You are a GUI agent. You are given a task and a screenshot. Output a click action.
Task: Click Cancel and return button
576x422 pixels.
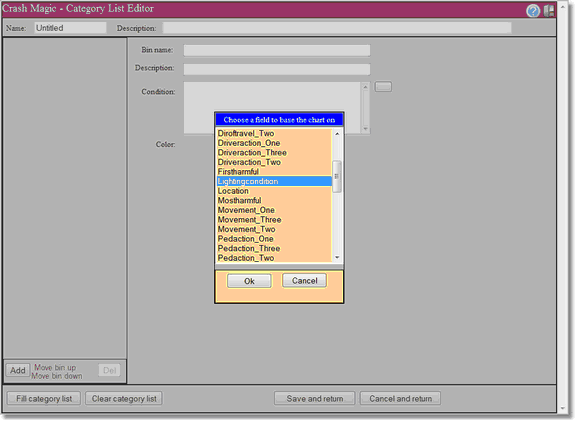400,398
